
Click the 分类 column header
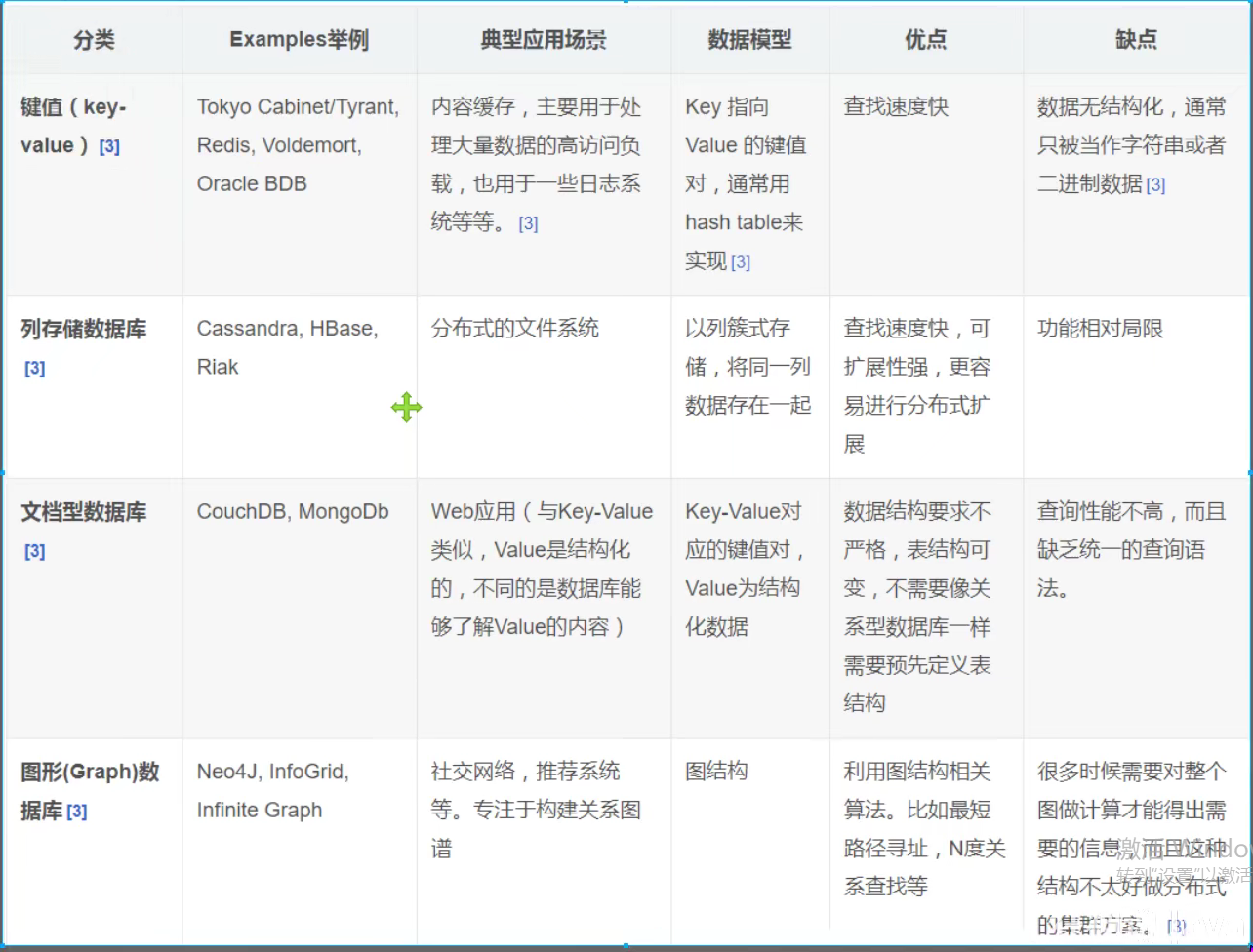(x=94, y=40)
